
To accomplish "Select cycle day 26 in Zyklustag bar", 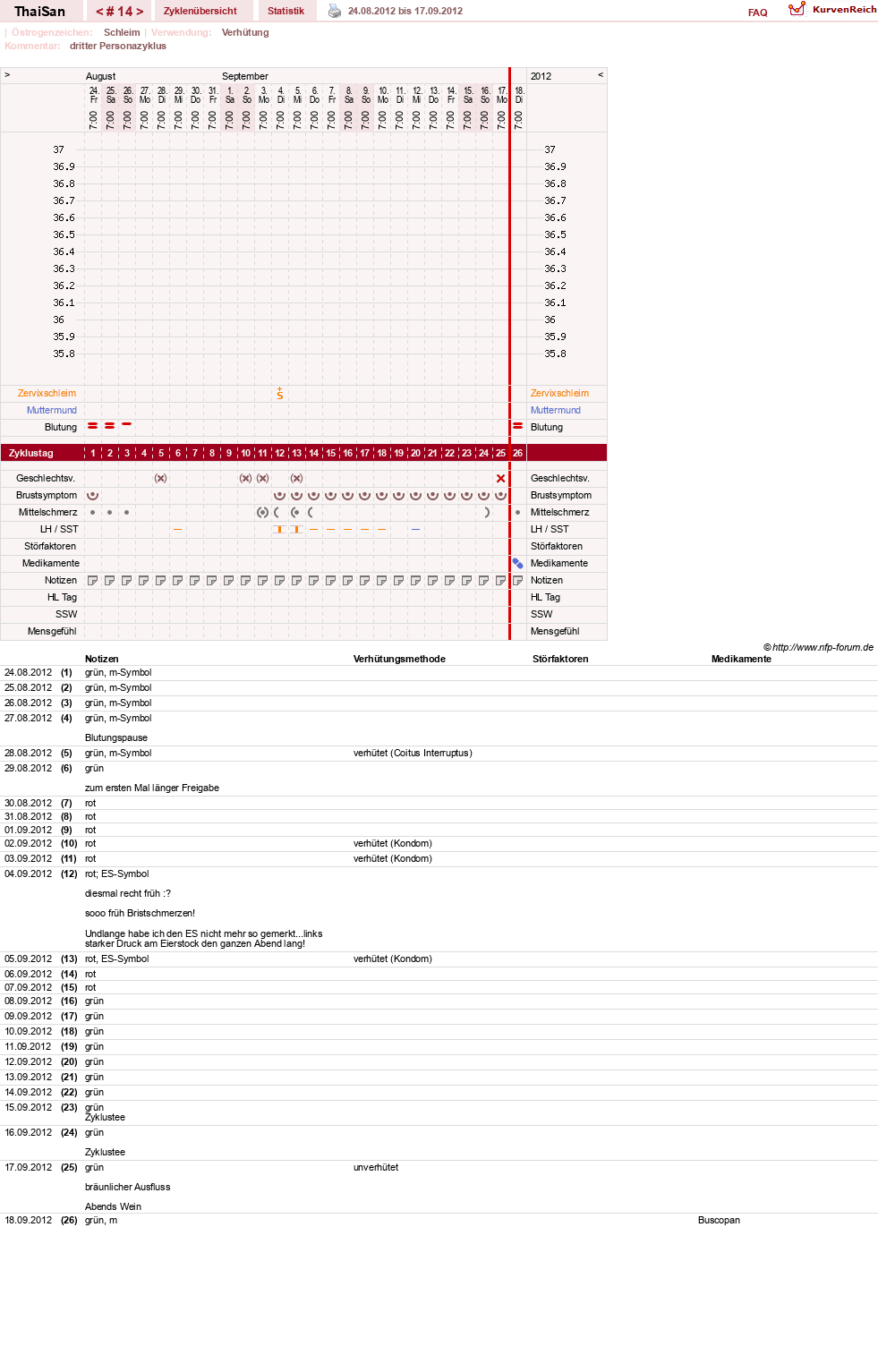I will [x=518, y=453].
